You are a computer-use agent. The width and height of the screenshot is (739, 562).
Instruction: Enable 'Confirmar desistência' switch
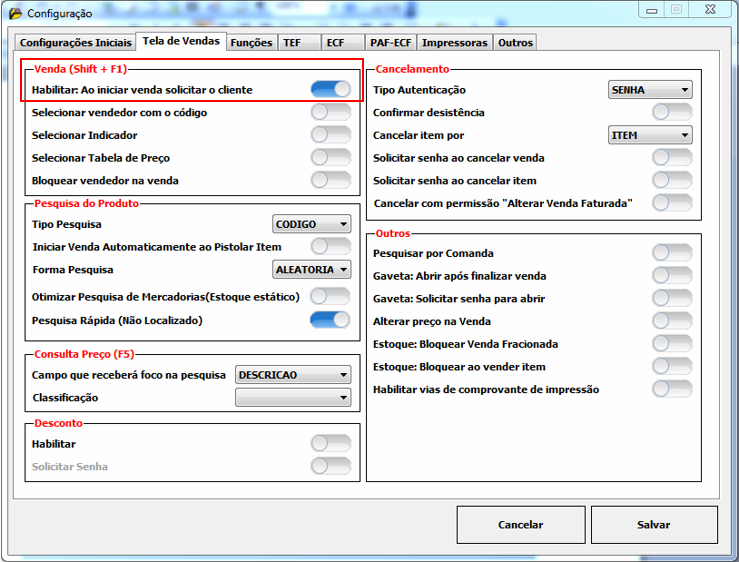point(671,112)
